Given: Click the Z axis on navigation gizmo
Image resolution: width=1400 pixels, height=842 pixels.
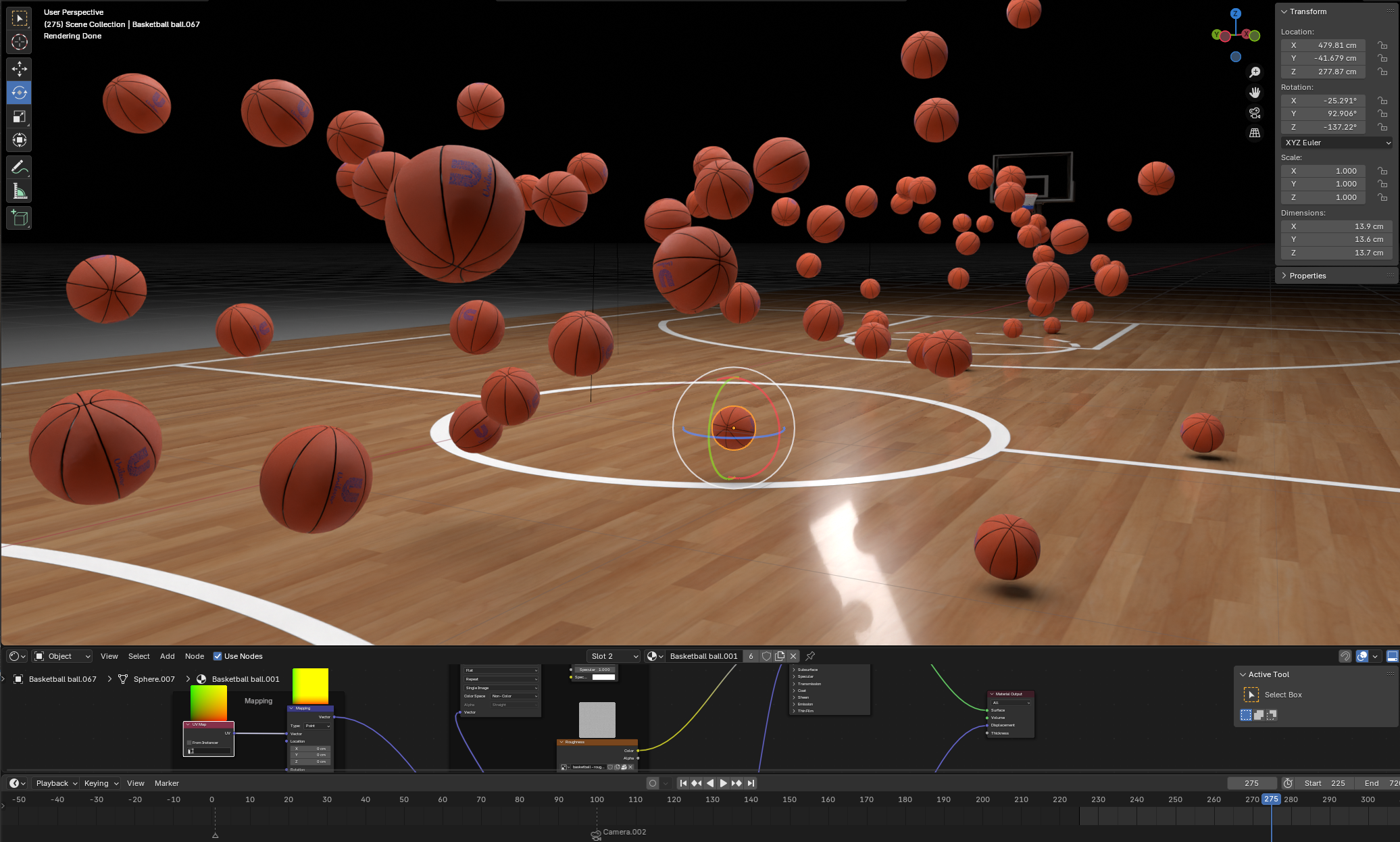Looking at the screenshot, I should (1236, 14).
